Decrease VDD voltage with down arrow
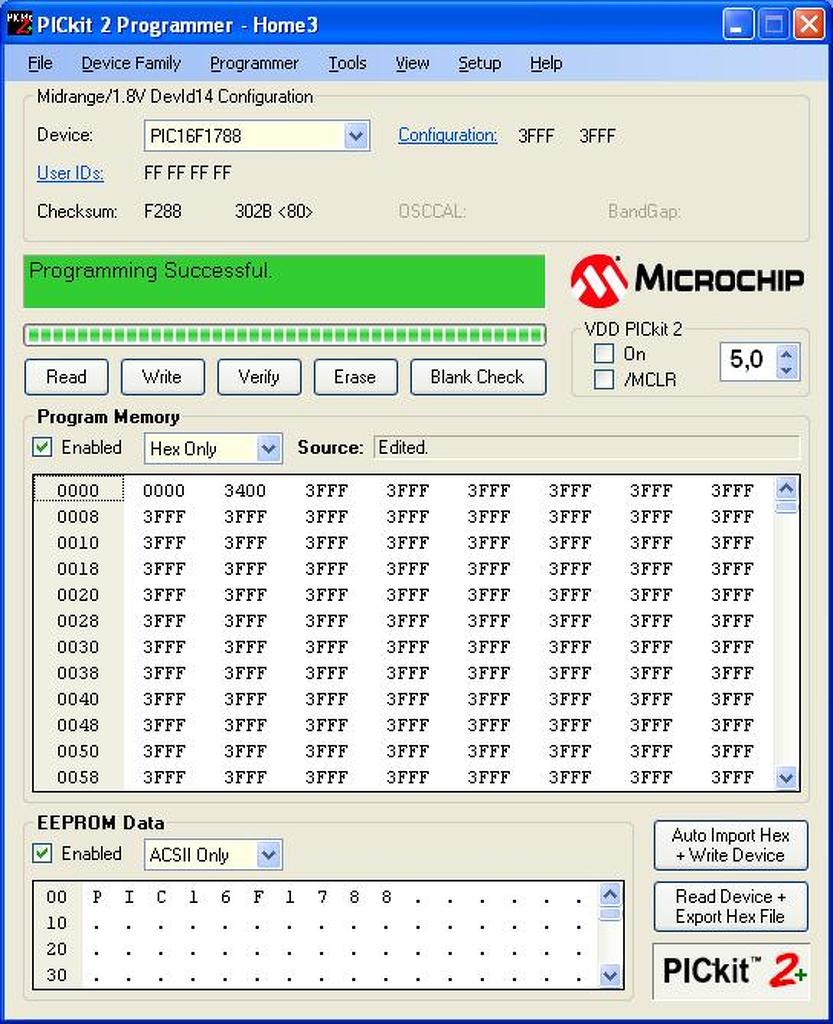 tap(786, 370)
